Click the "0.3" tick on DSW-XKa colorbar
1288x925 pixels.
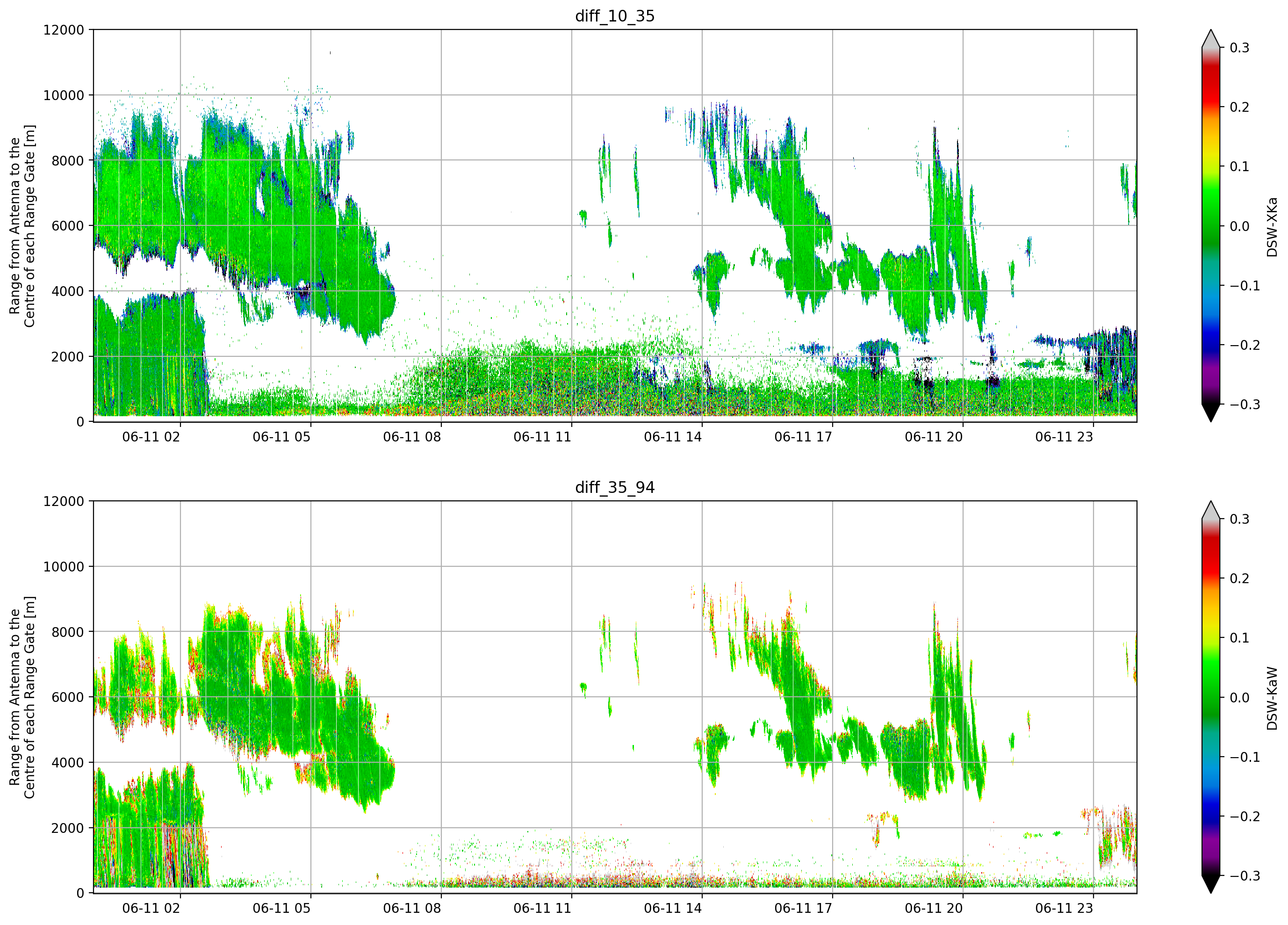(1240, 48)
